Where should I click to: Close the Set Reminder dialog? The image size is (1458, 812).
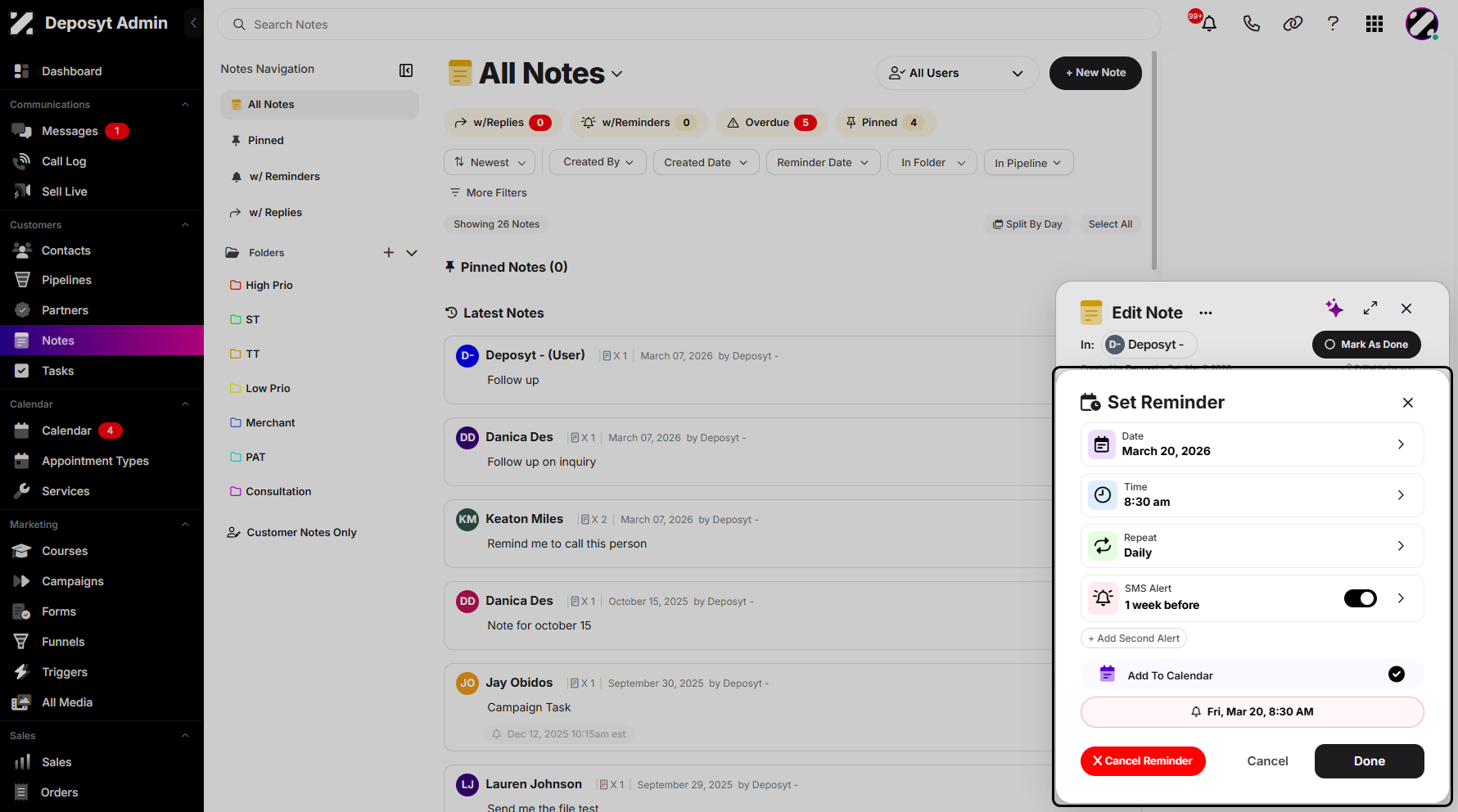1408,403
